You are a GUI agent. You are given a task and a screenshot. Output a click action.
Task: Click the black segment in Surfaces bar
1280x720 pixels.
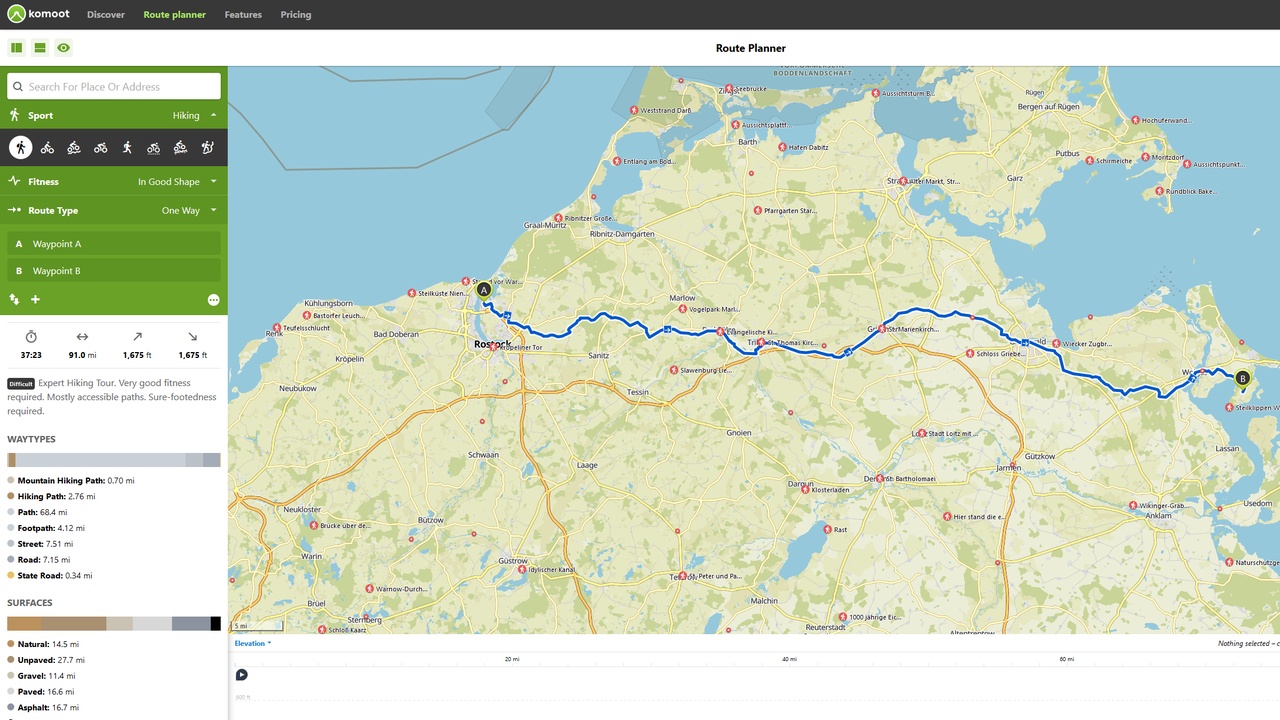215,624
